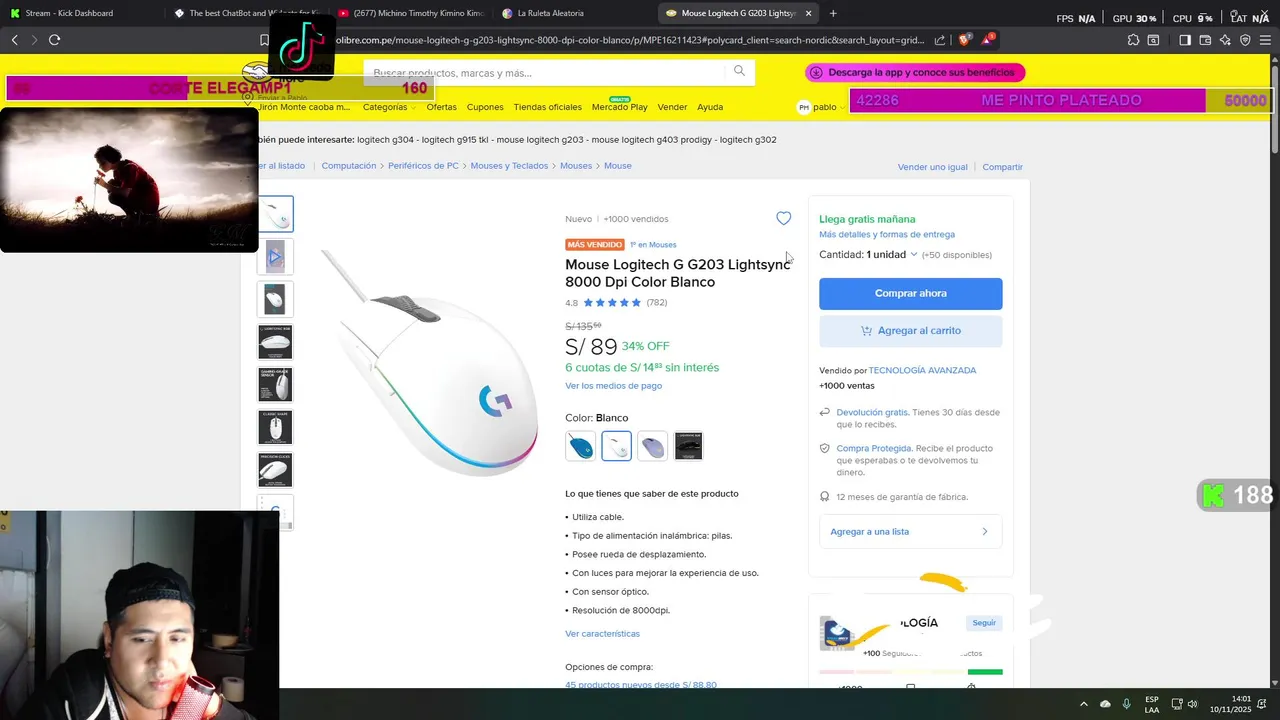
Task: Click the volume icon in system tray
Action: (1192, 704)
